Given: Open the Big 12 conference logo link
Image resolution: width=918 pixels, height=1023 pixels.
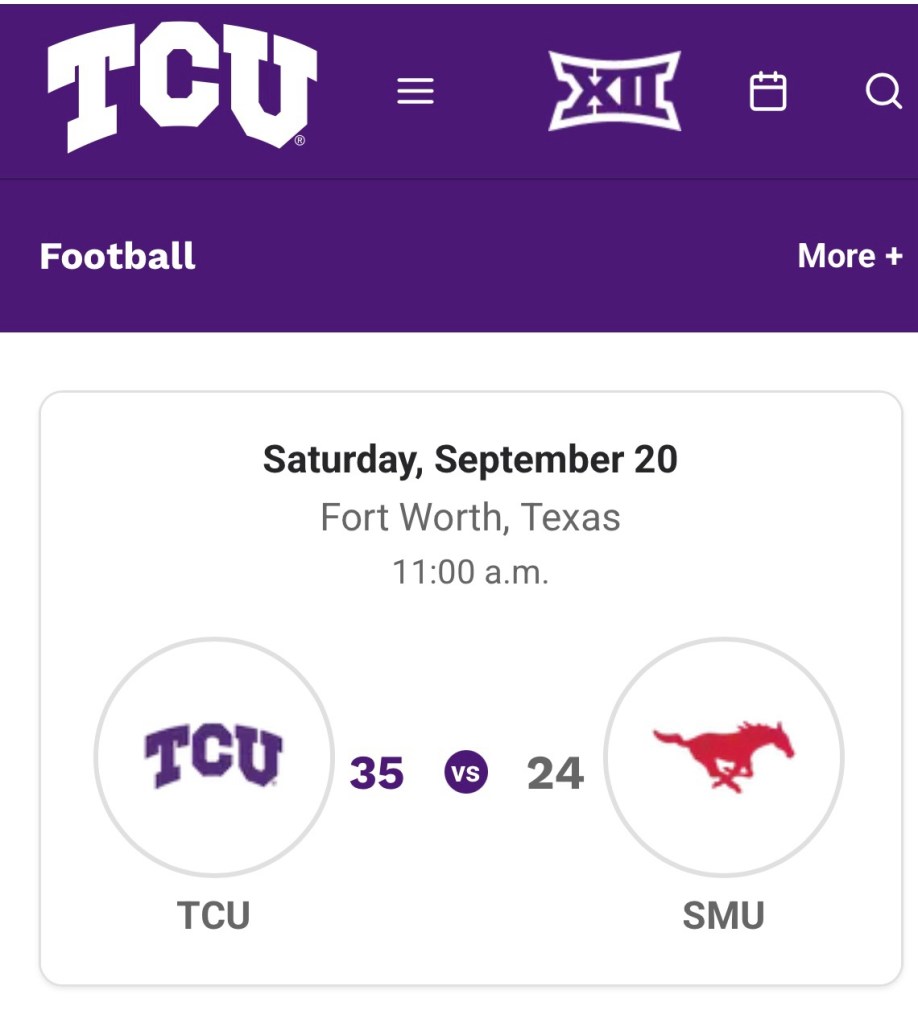Looking at the screenshot, I should coord(614,92).
